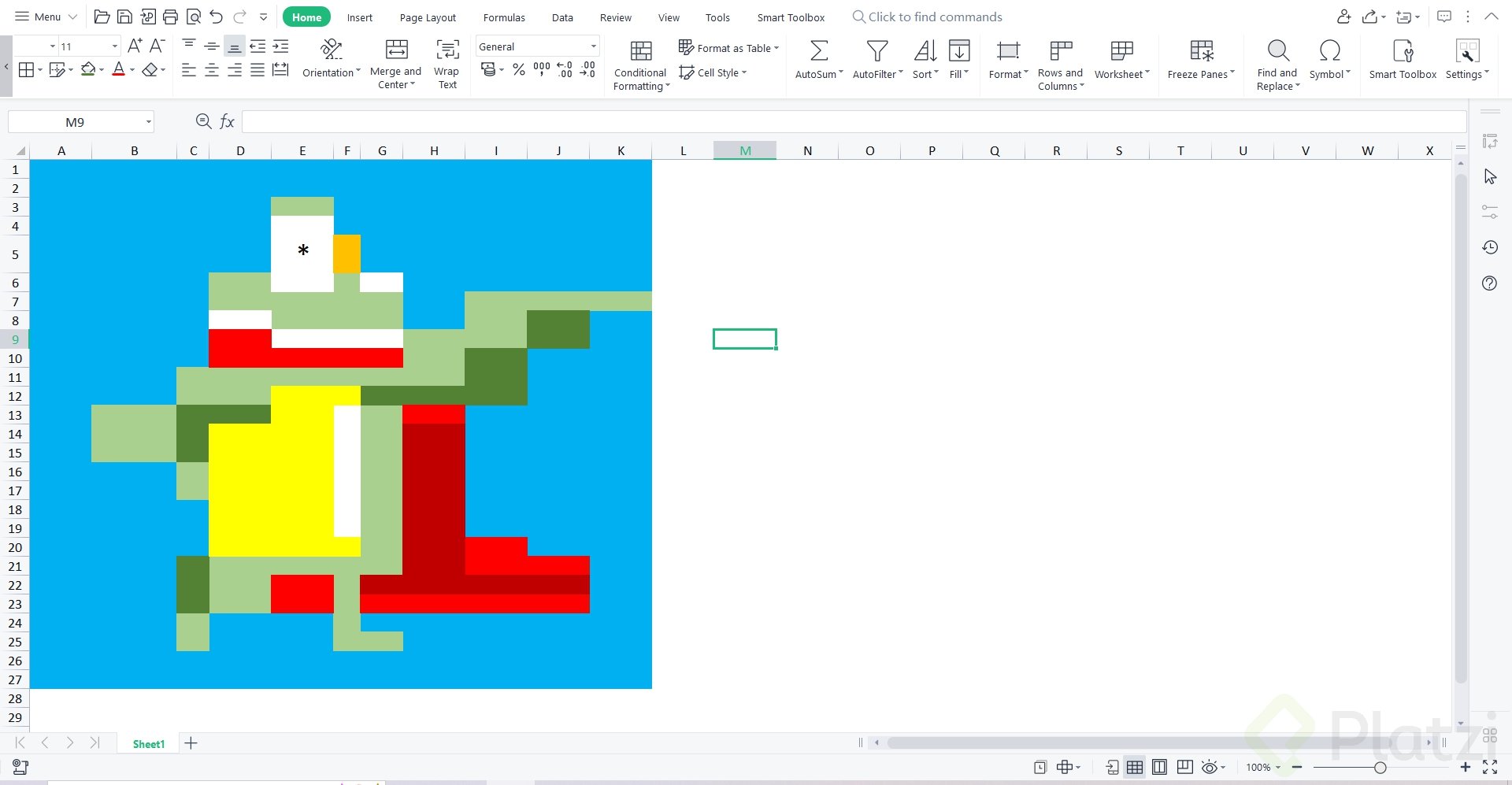Redo the last action
Screen dimensions: 1512x785
(239, 17)
